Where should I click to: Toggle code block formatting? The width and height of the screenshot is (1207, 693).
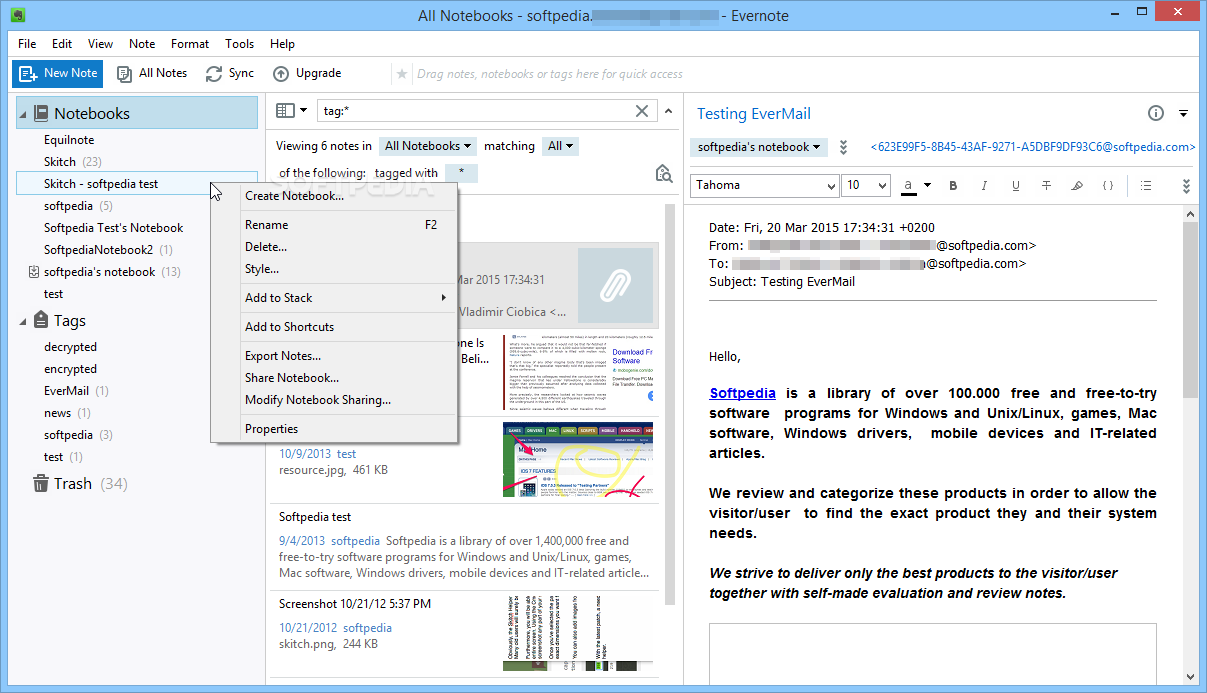click(x=1108, y=186)
